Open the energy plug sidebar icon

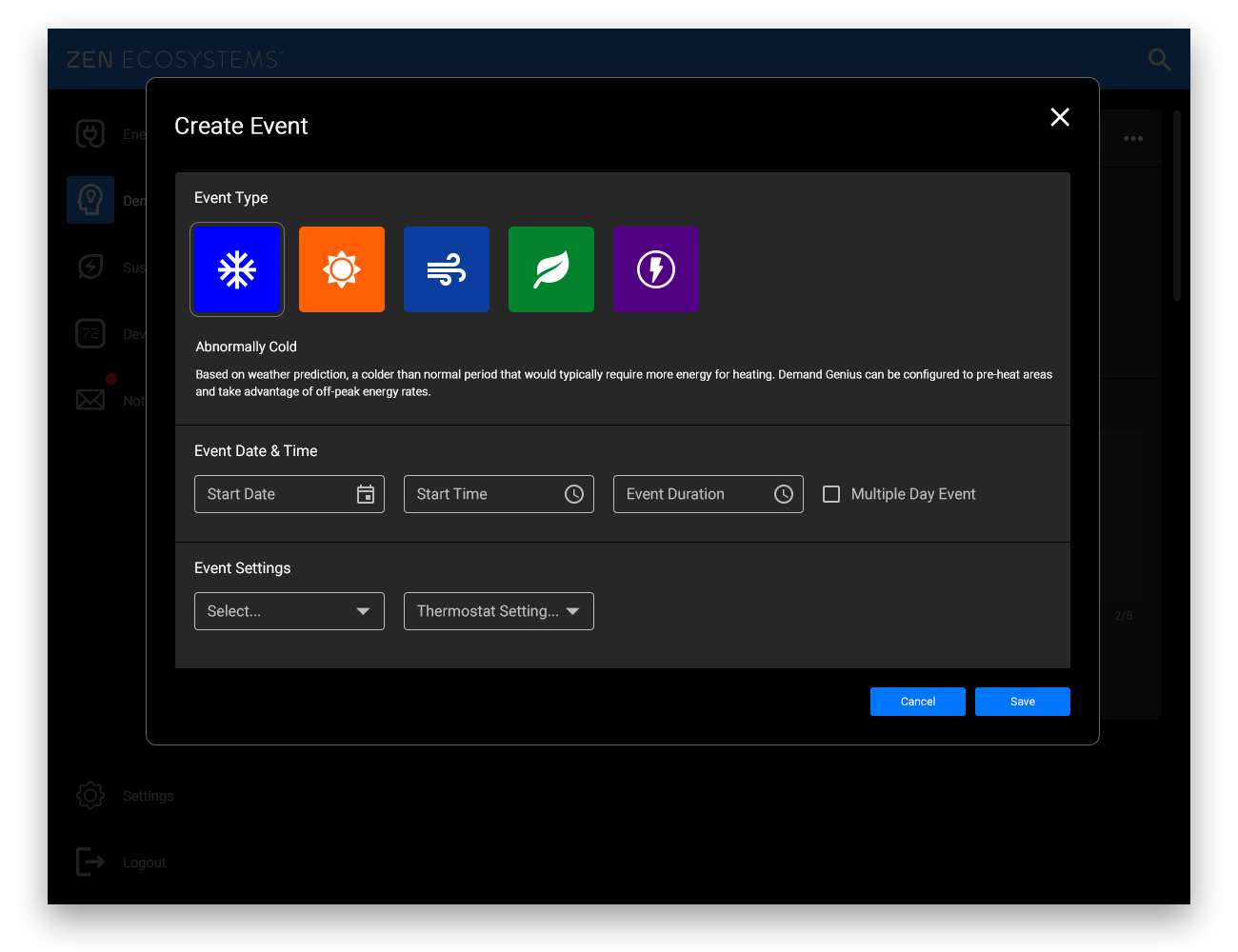[x=90, y=133]
